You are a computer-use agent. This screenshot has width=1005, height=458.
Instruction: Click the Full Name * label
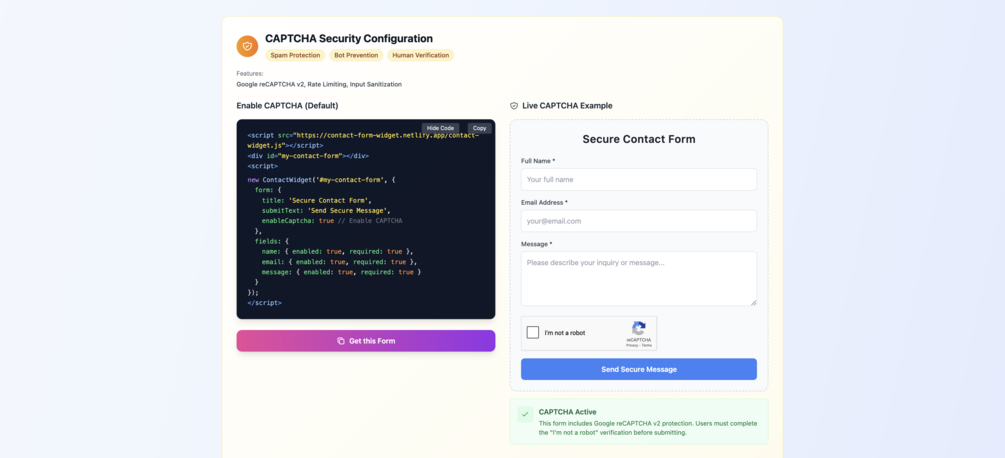click(x=538, y=161)
